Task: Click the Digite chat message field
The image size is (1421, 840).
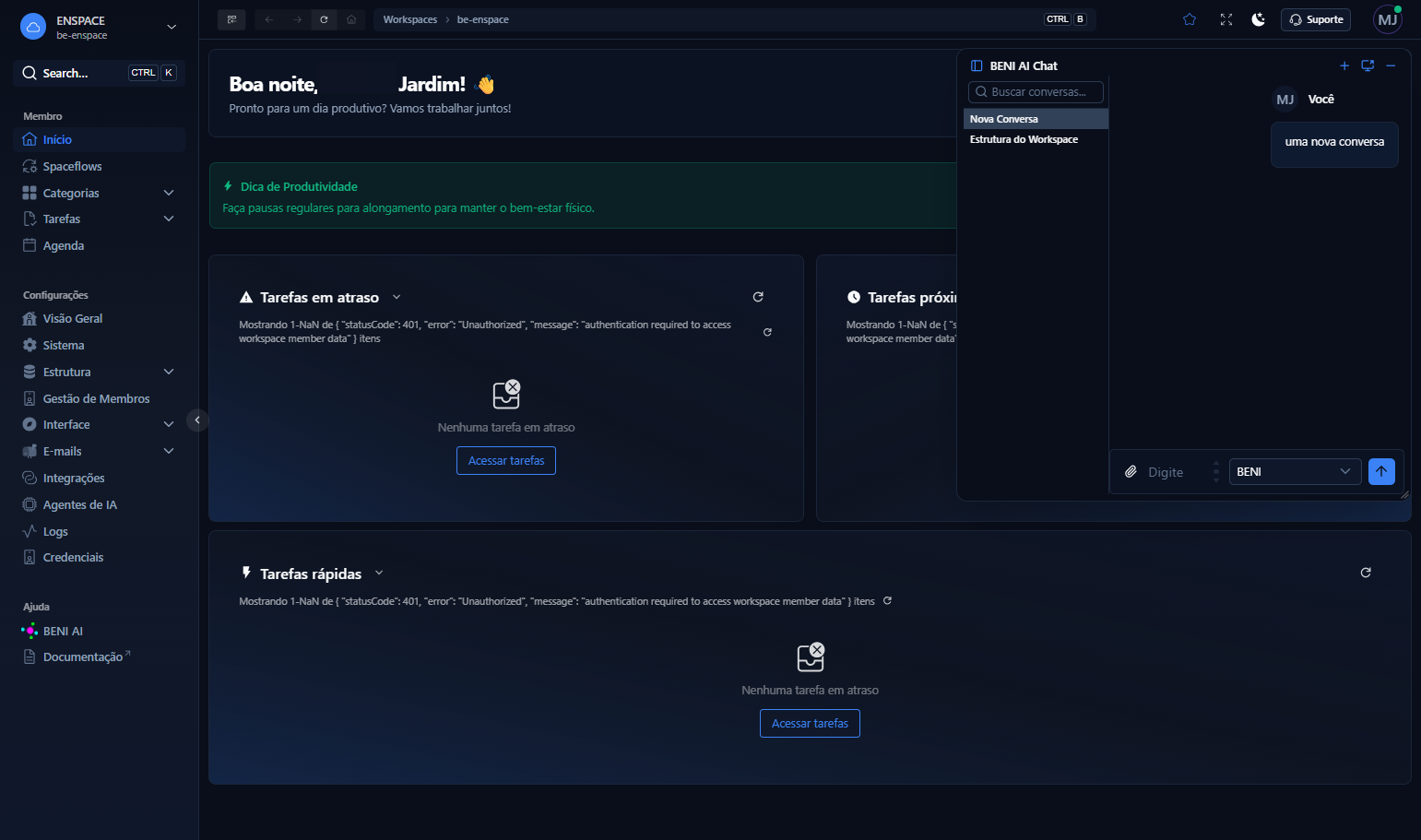Action: [x=1176, y=472]
